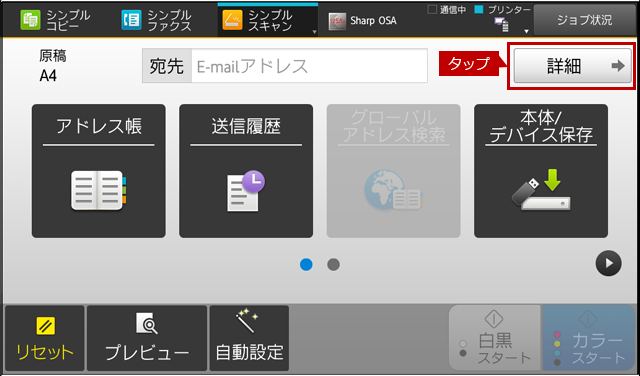Viewport: 640px width, 376px height.
Task: Select the シンプルスキャン tab
Action: coord(267,21)
